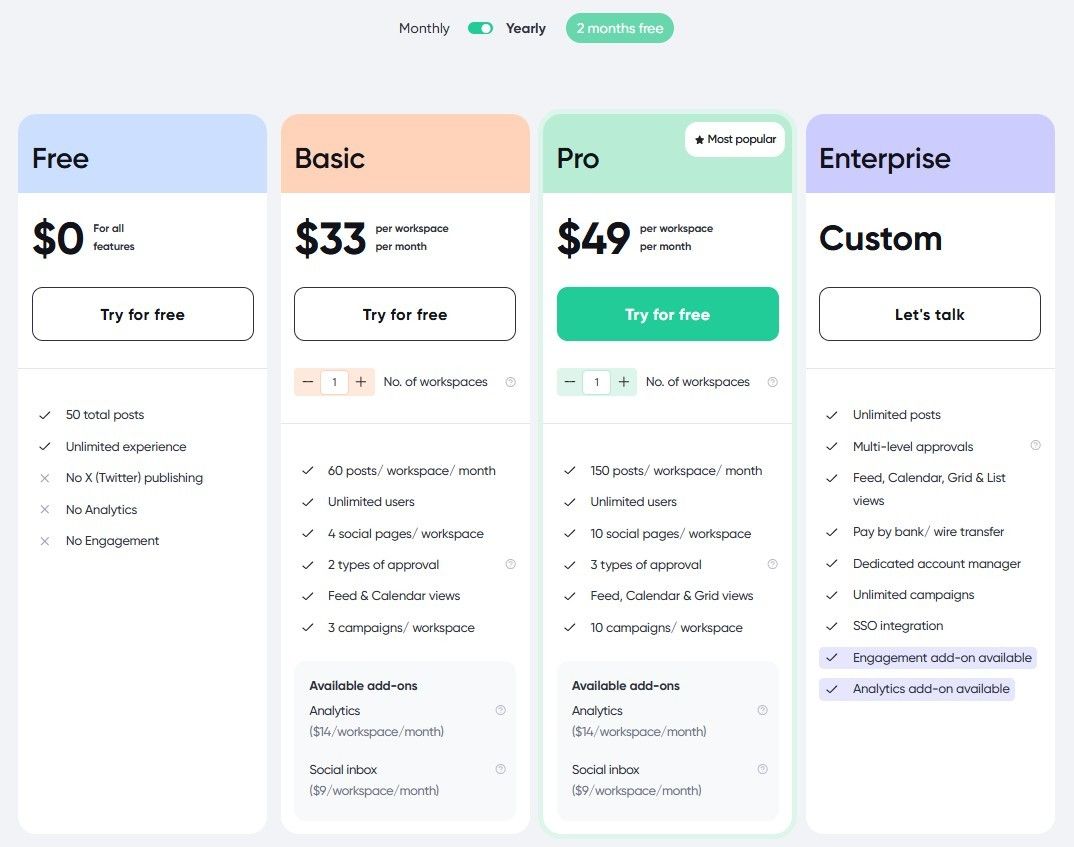Click the 2 months free badge
This screenshot has height=847, width=1074.
[619, 29]
